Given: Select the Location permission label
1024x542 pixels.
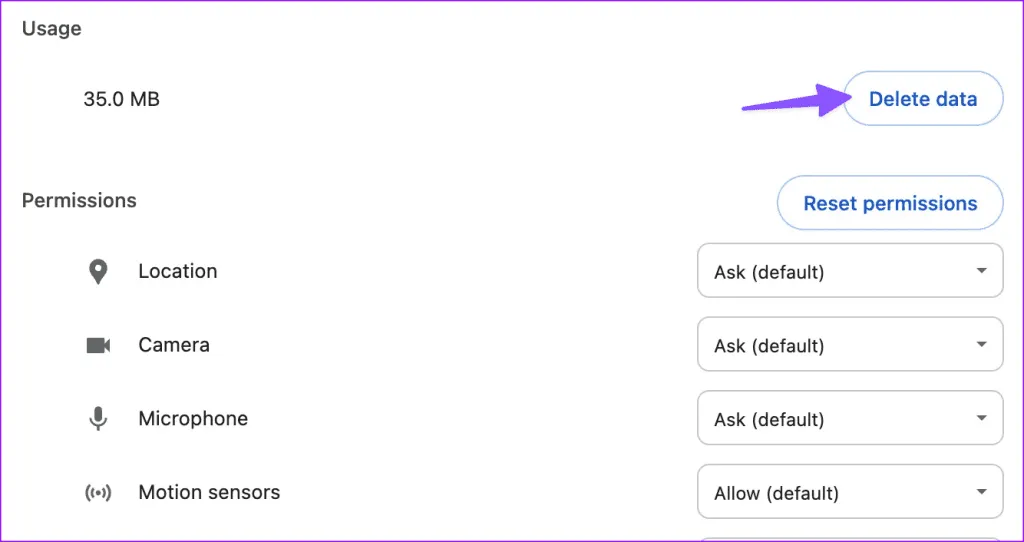Looking at the screenshot, I should (x=177, y=271).
